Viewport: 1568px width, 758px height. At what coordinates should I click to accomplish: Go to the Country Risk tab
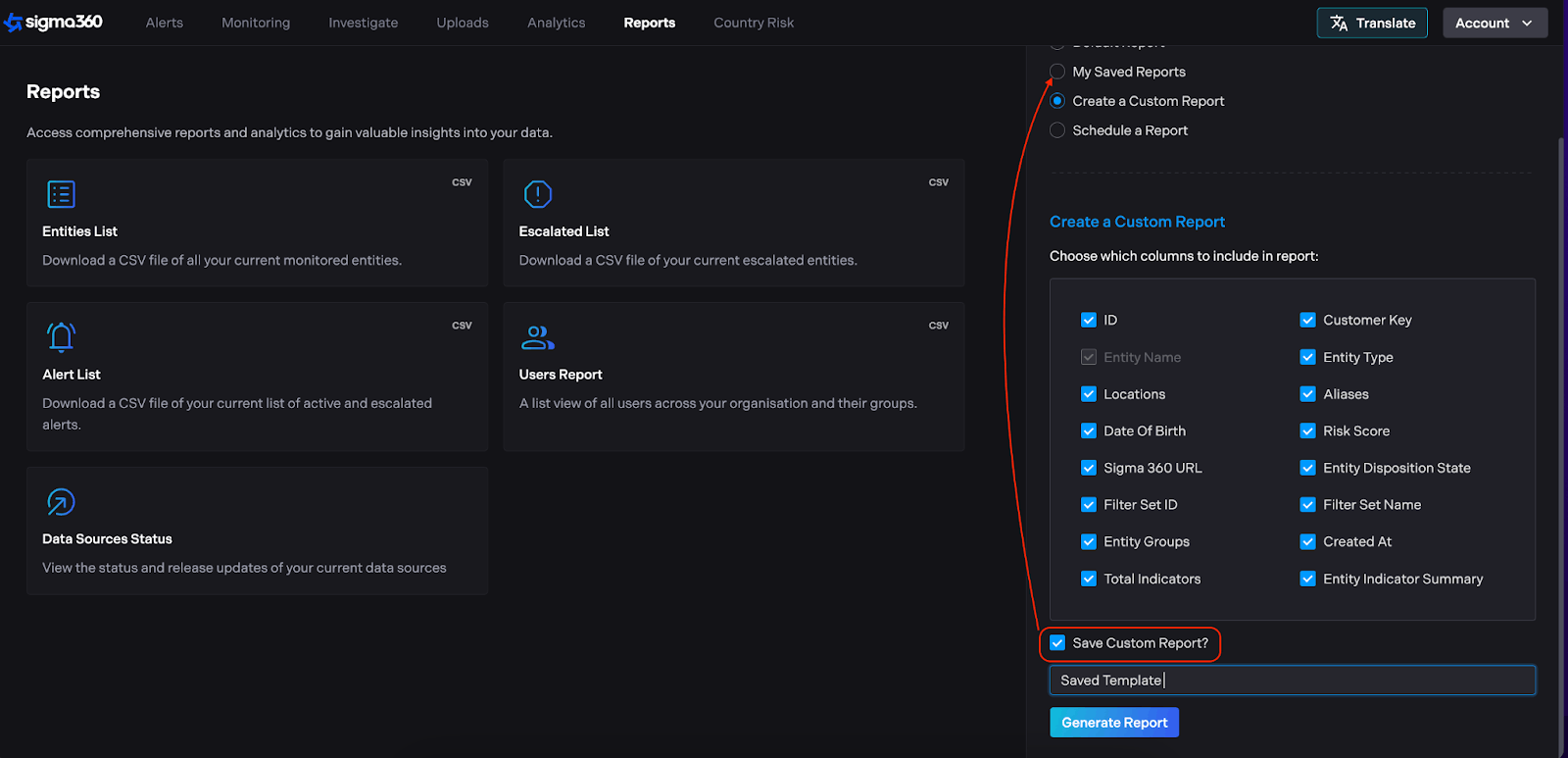pyautogui.click(x=753, y=23)
